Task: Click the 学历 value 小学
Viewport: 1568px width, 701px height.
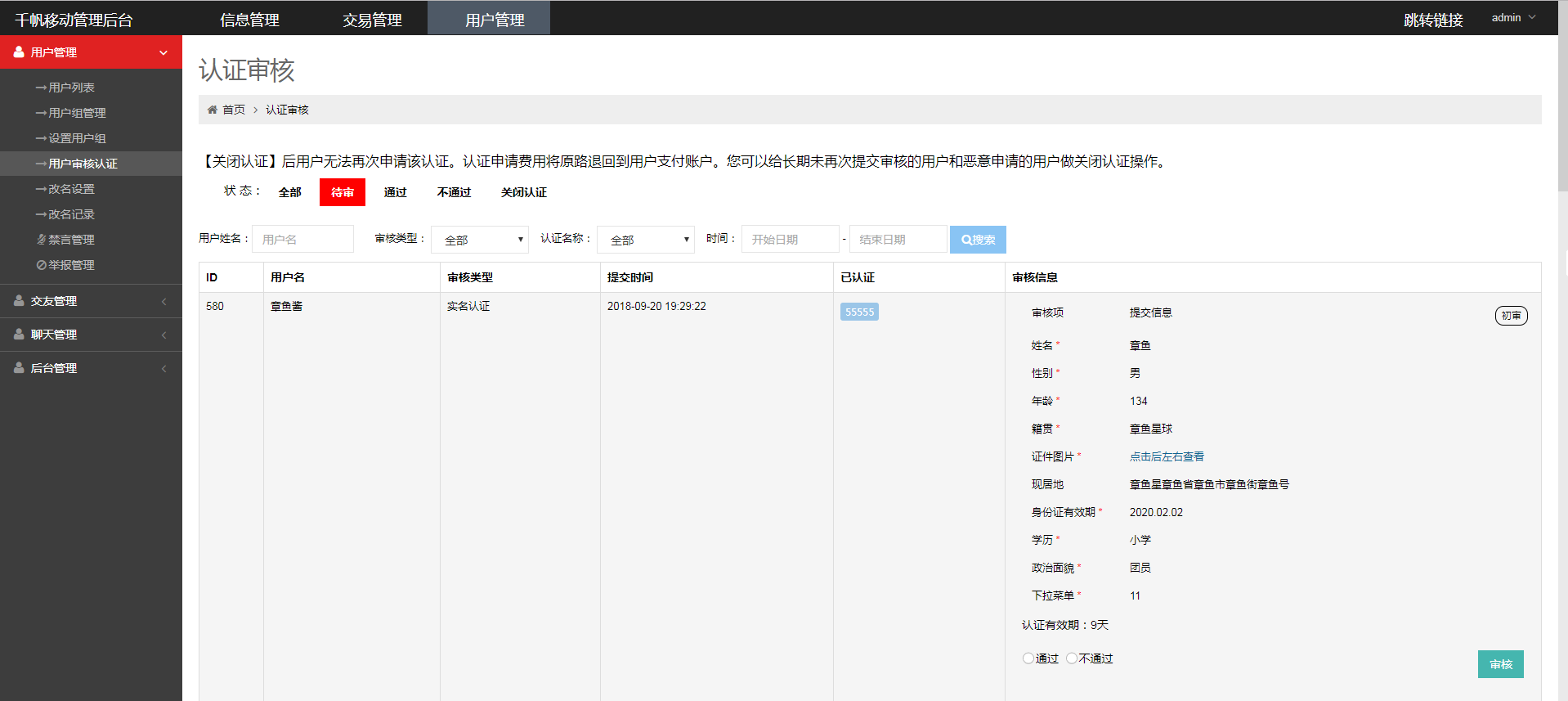Action: click(x=1140, y=540)
